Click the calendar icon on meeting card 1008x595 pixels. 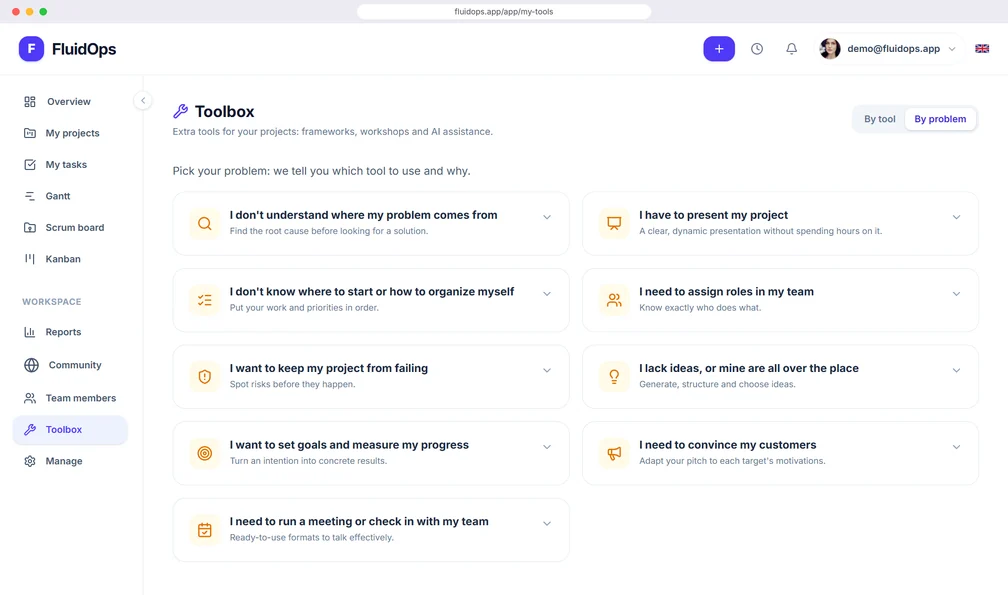(x=204, y=530)
